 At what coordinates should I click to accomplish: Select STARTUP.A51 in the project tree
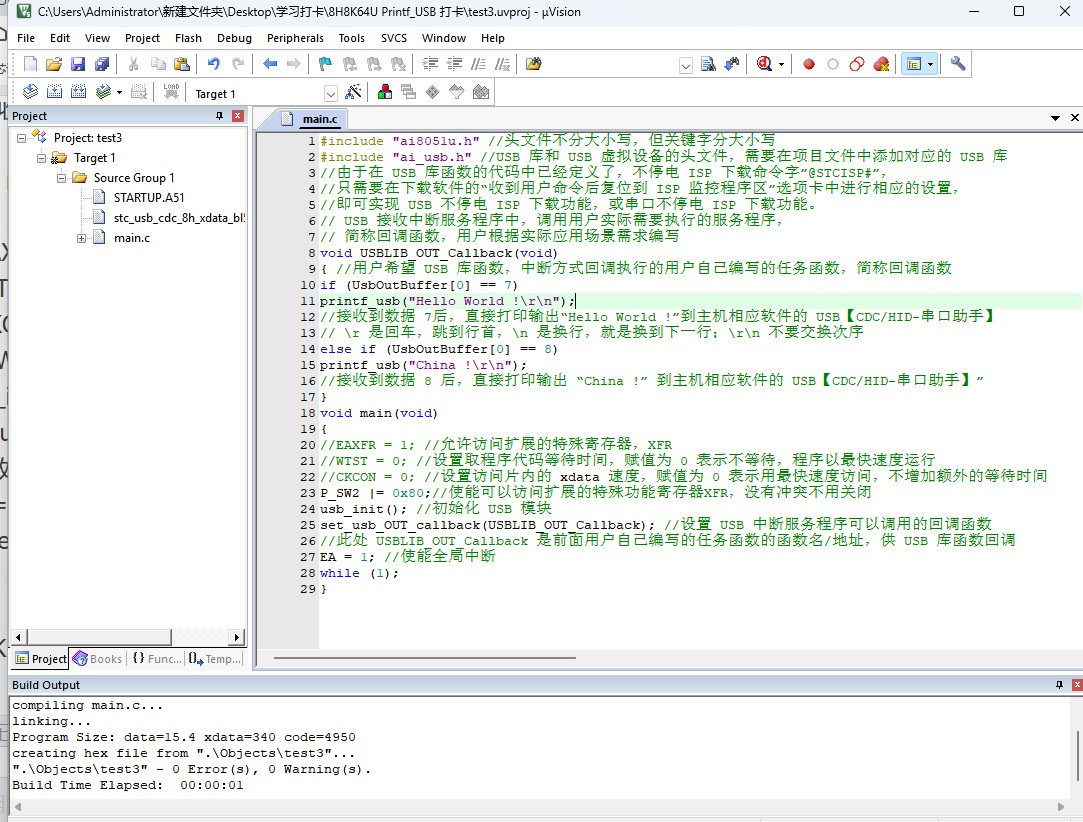(148, 198)
